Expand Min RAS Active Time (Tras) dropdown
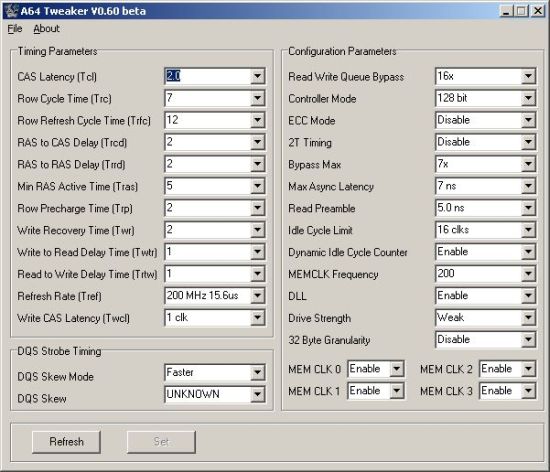The image size is (550, 472). pyautogui.click(x=257, y=186)
